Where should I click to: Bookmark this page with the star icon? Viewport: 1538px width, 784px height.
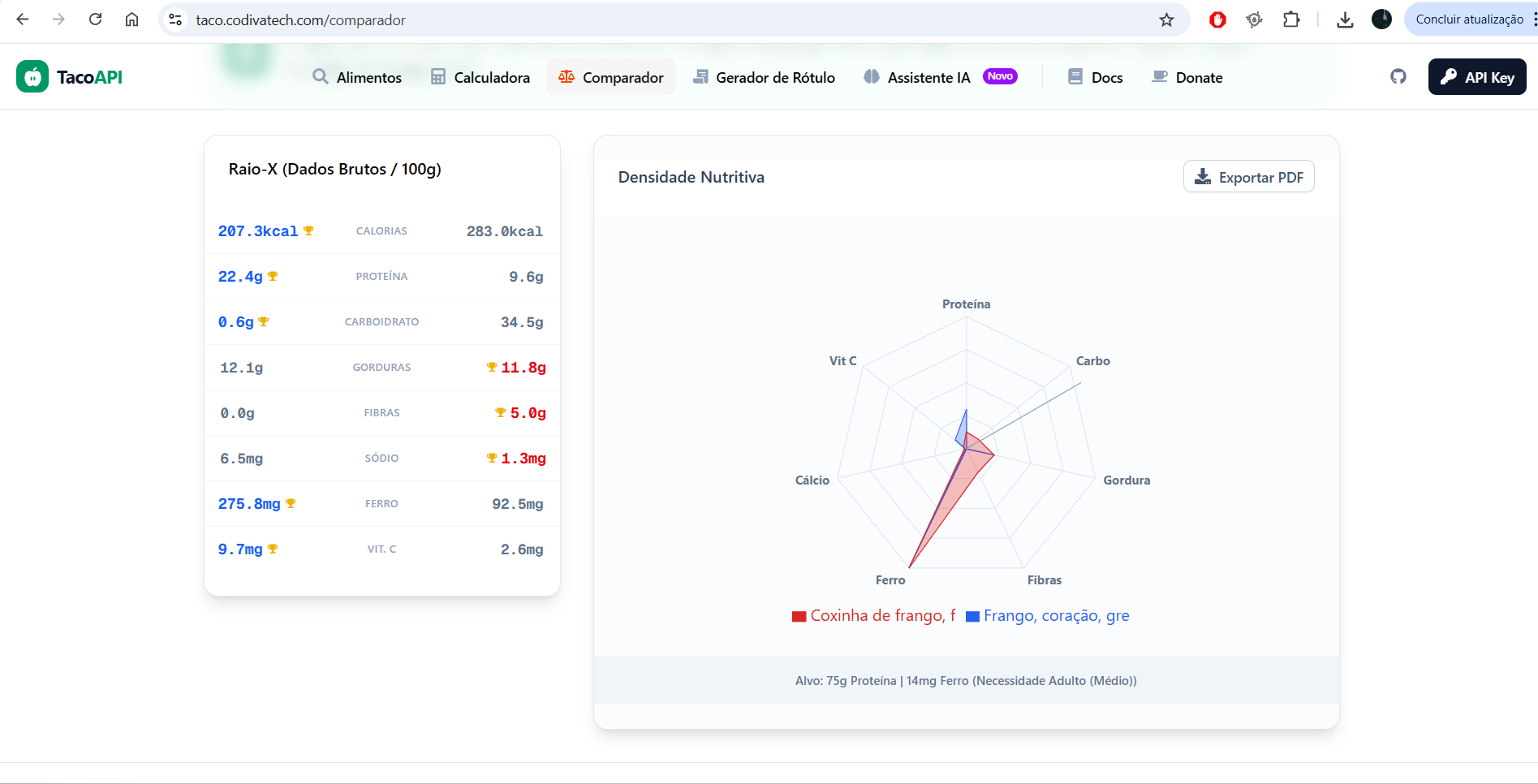point(1166,20)
